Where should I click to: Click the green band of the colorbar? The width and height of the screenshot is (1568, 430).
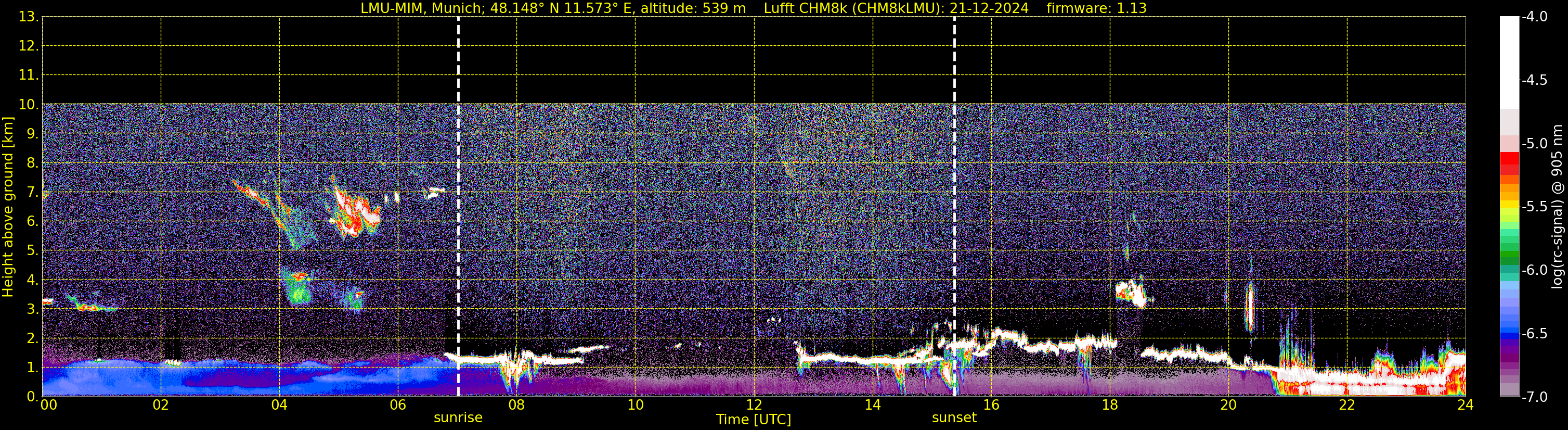pos(1509,247)
